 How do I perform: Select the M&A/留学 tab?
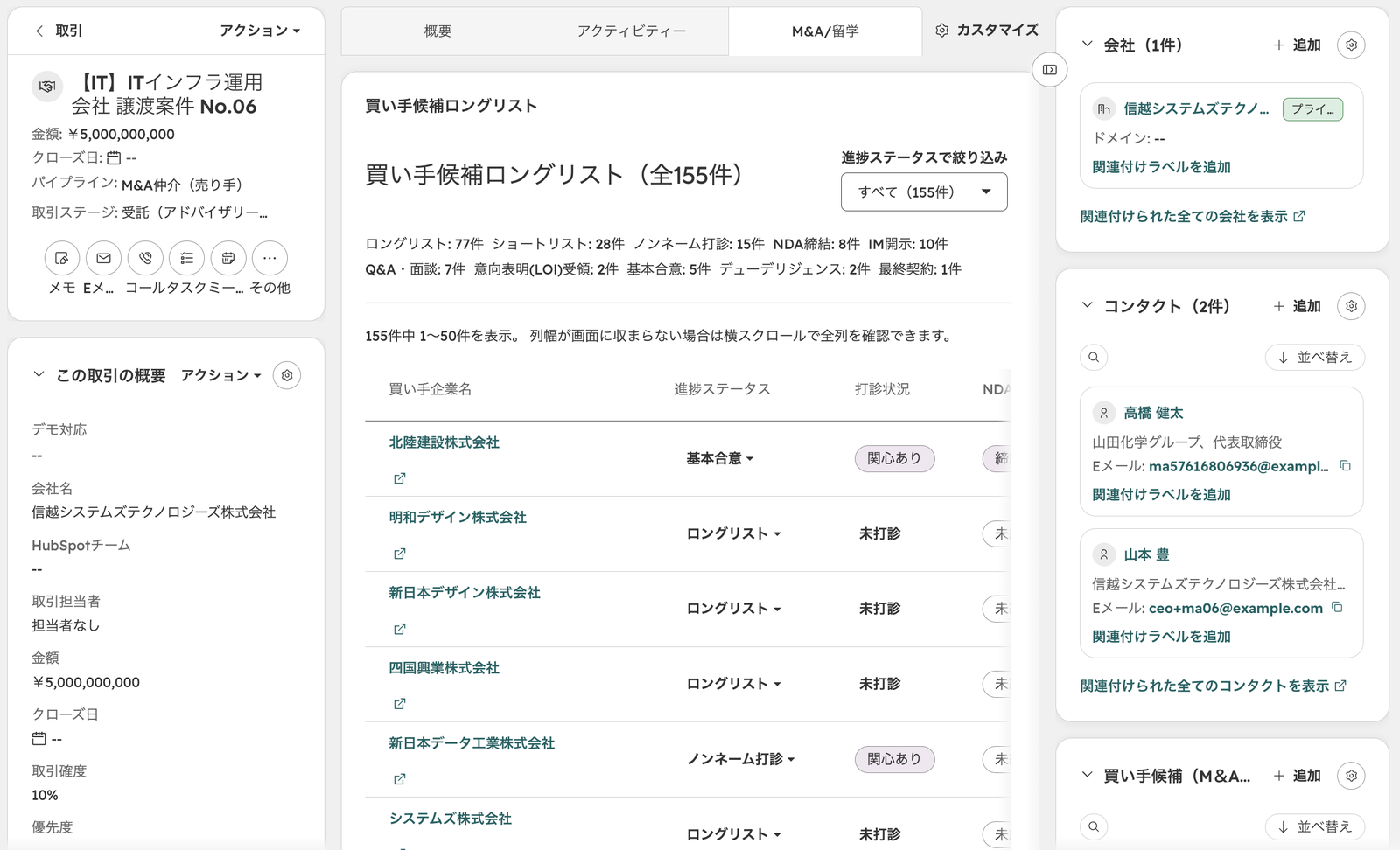(x=825, y=31)
